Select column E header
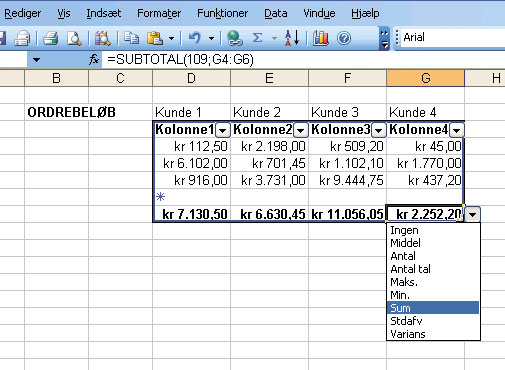This screenshot has height=370, width=505. point(270,78)
